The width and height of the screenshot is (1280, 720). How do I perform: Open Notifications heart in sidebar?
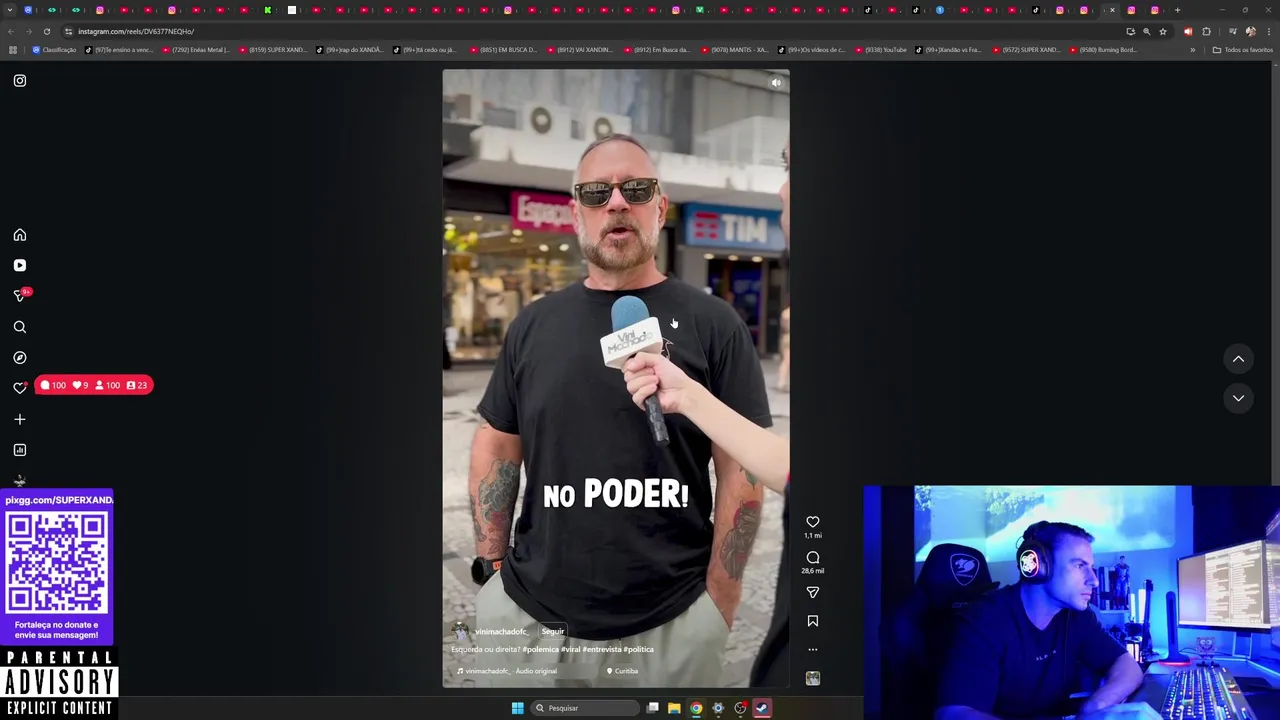pos(20,388)
